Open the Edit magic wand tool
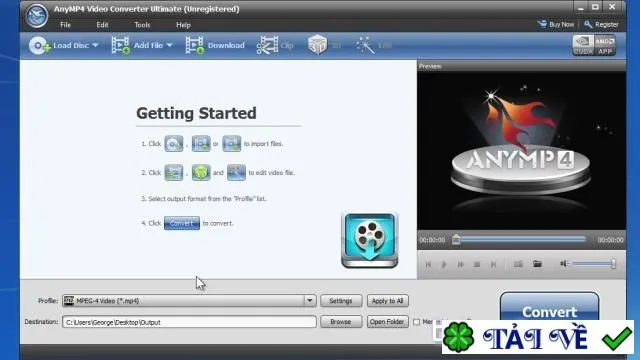 [x=365, y=45]
